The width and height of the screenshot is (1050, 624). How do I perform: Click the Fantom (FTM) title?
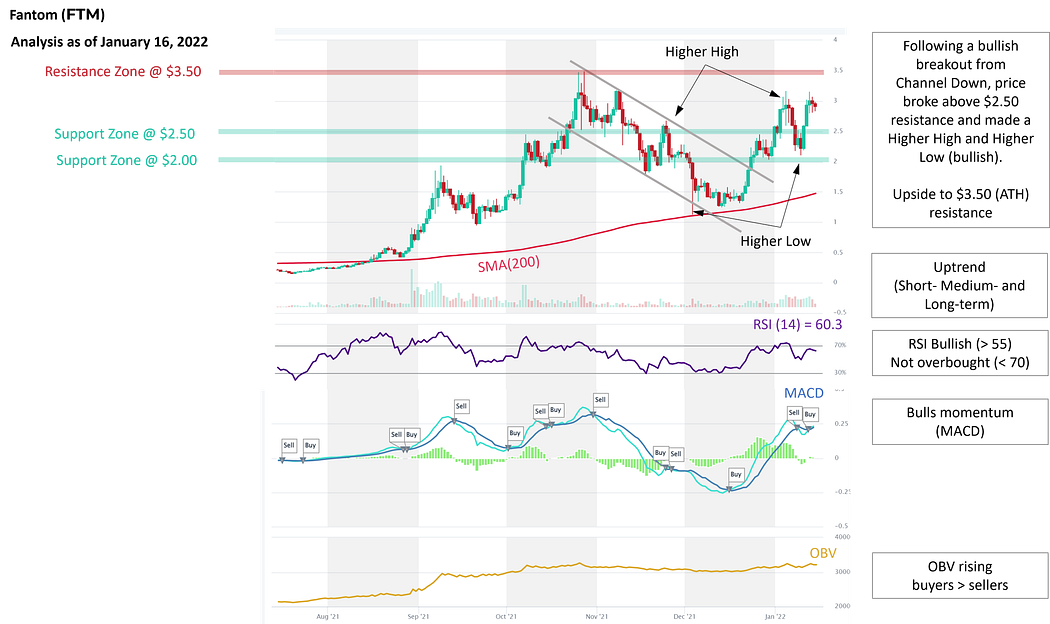pyautogui.click(x=58, y=14)
